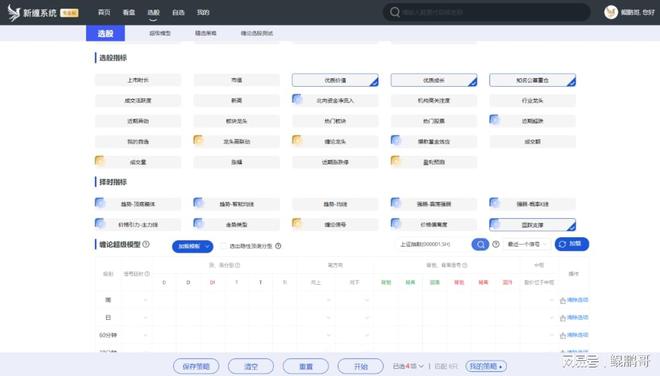The image size is (660, 376).
Task: Click the blue badge on 强弱-概率K线 chip
Action: click(x=494, y=203)
